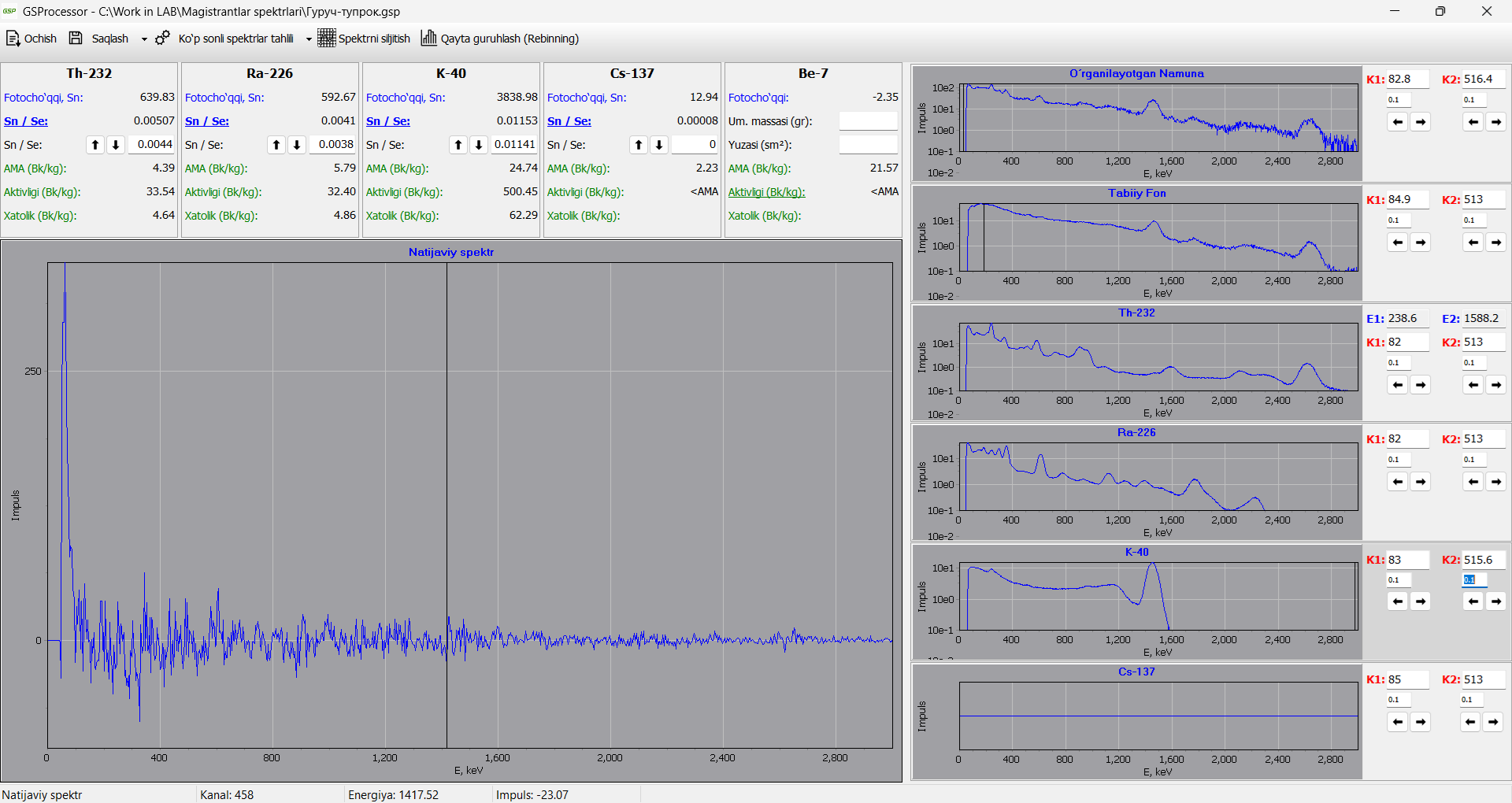Click the Tabiiy Fon spectrum chart
The image size is (1512, 803).
tap(1136, 243)
